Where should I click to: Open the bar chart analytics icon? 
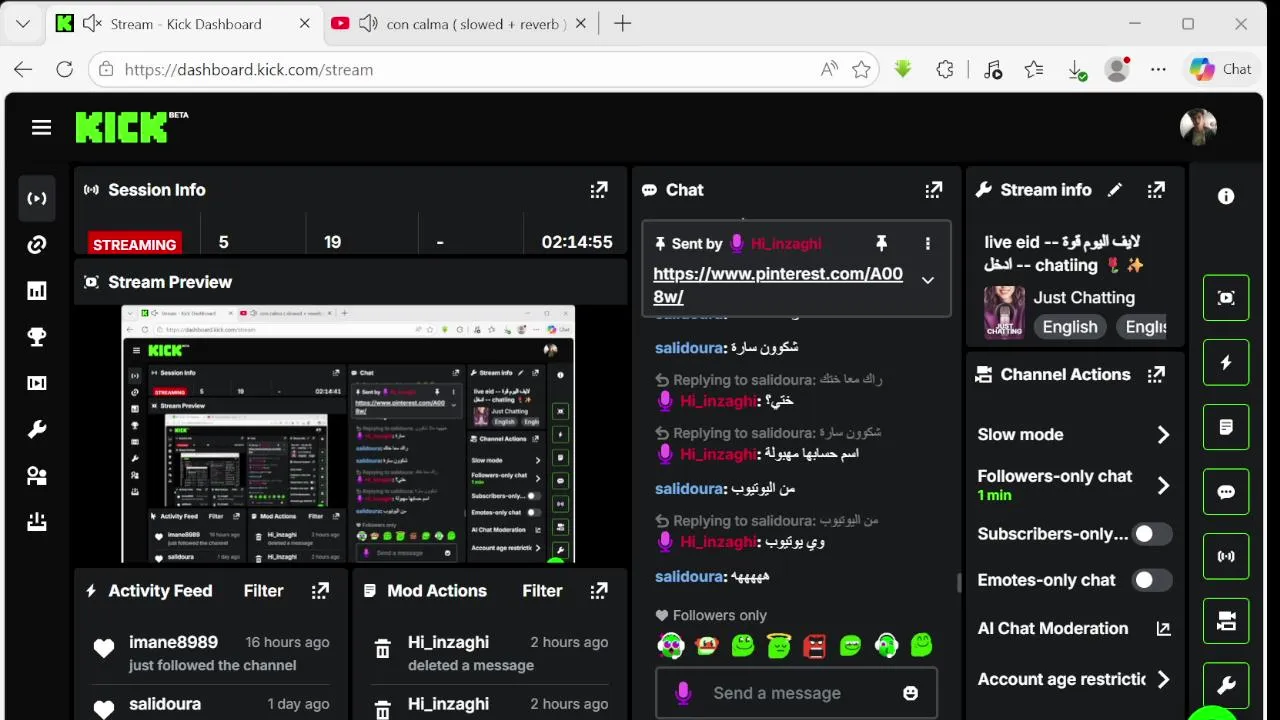37,291
